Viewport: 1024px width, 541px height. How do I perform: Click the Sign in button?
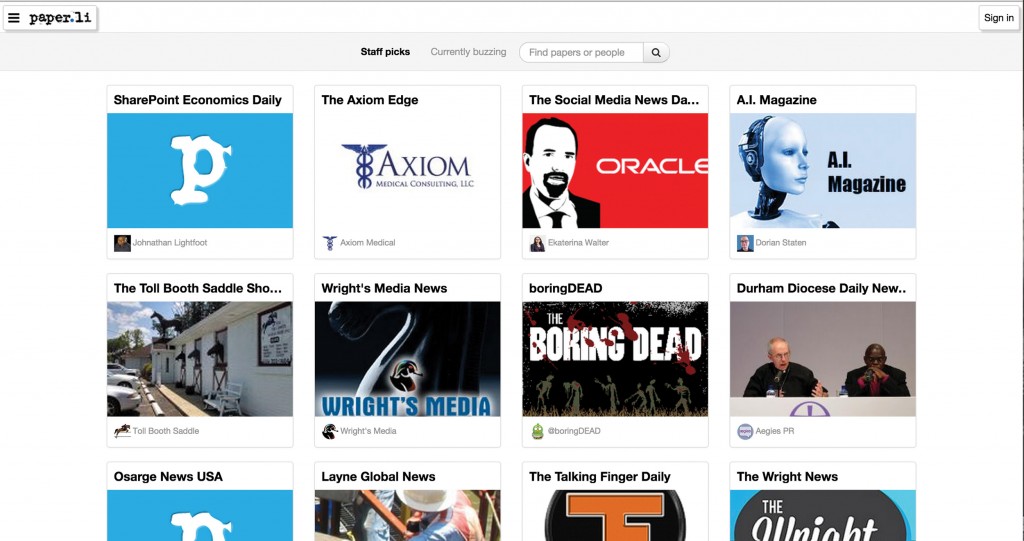999,18
